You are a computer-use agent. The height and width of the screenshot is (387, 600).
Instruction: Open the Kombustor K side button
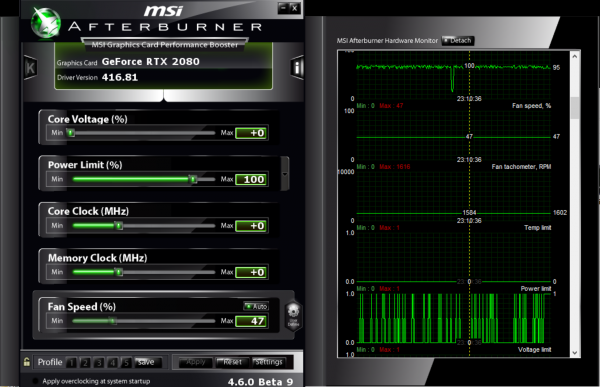(30, 68)
